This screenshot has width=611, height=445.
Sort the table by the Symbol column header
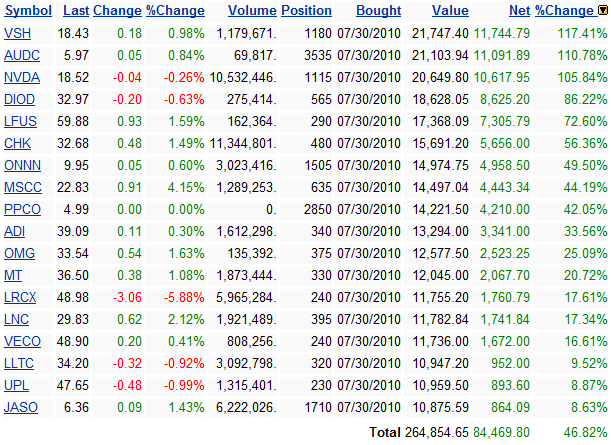[x=28, y=11]
